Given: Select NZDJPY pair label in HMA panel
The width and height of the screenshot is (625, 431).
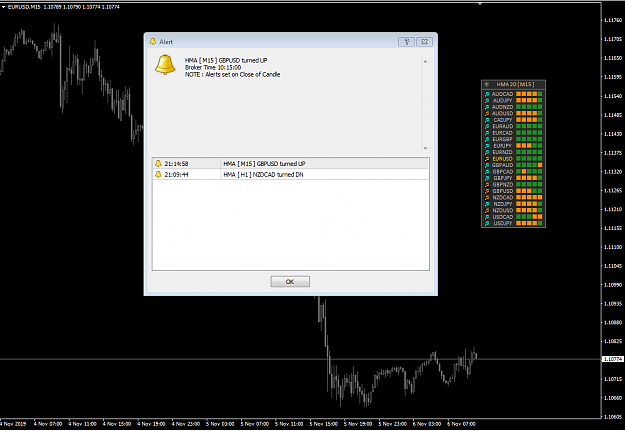Looking at the screenshot, I should click(503, 204).
